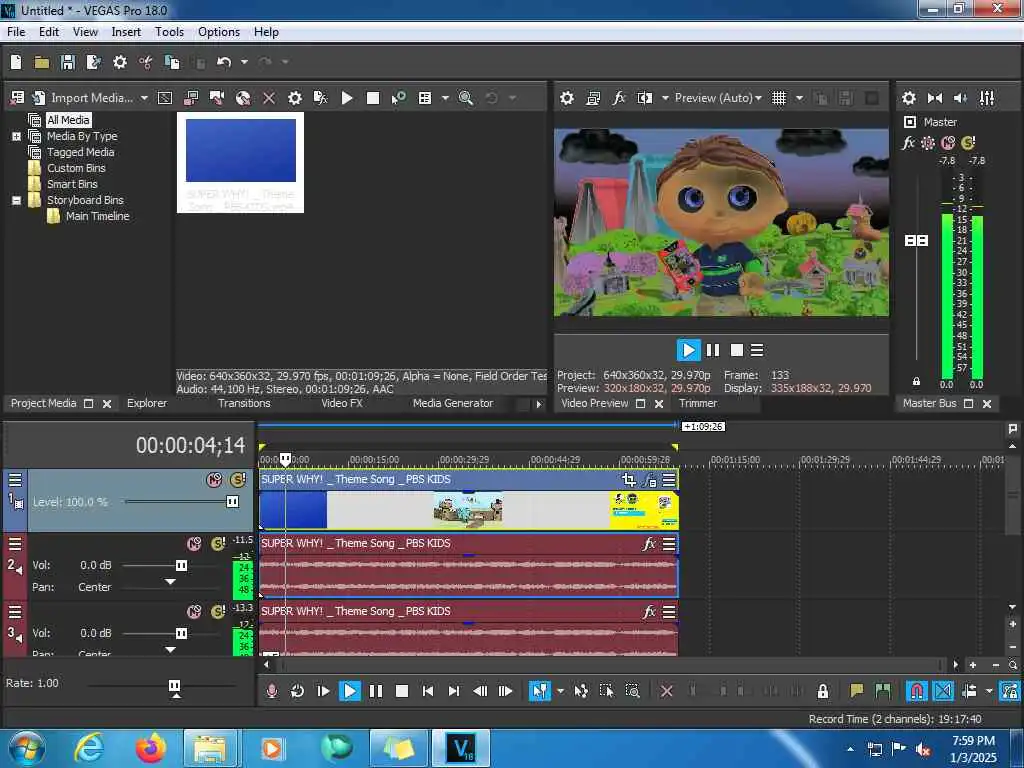Click Master FX icon
The image size is (1024, 768).
(x=908, y=142)
